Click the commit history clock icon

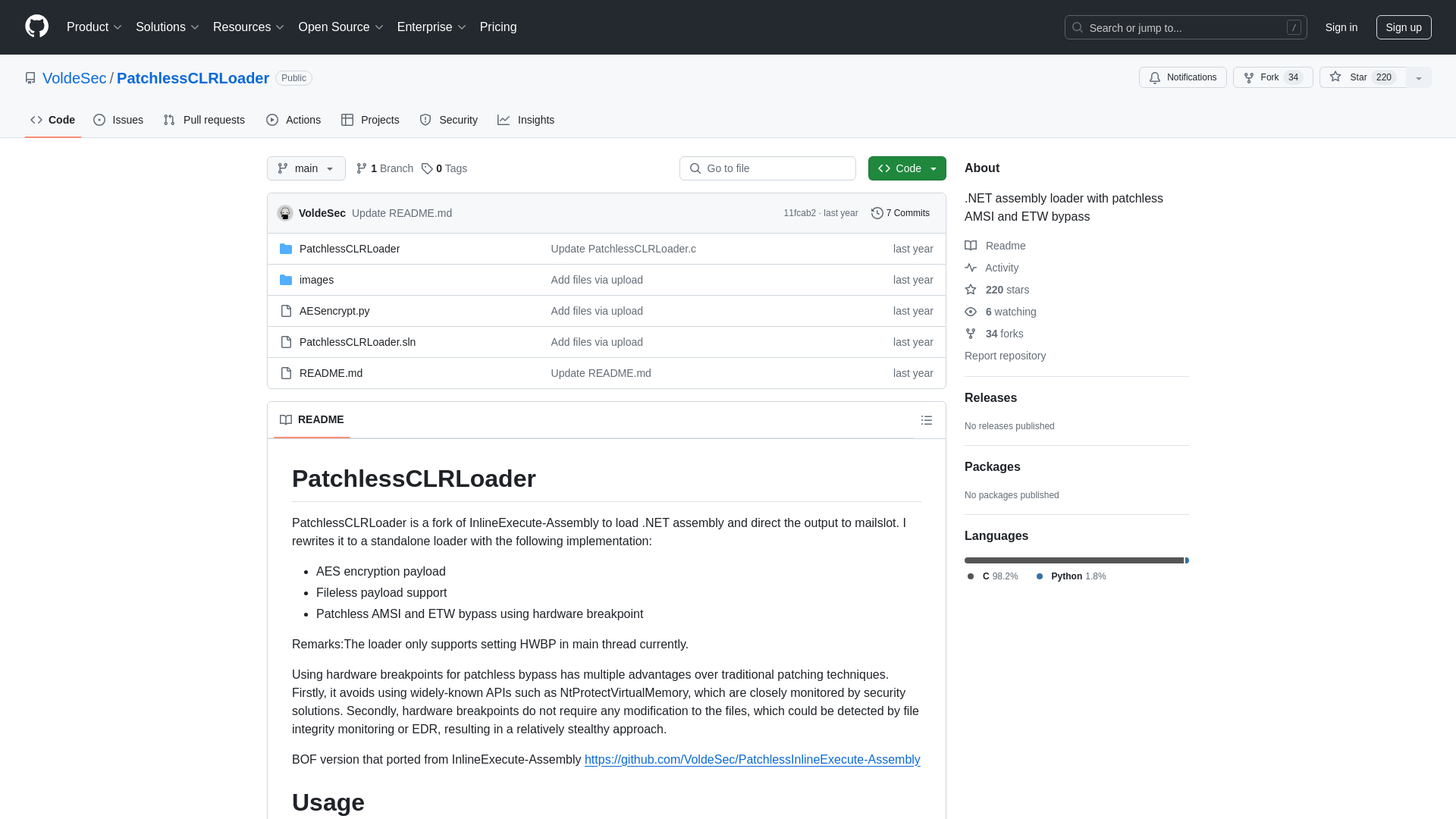877,213
